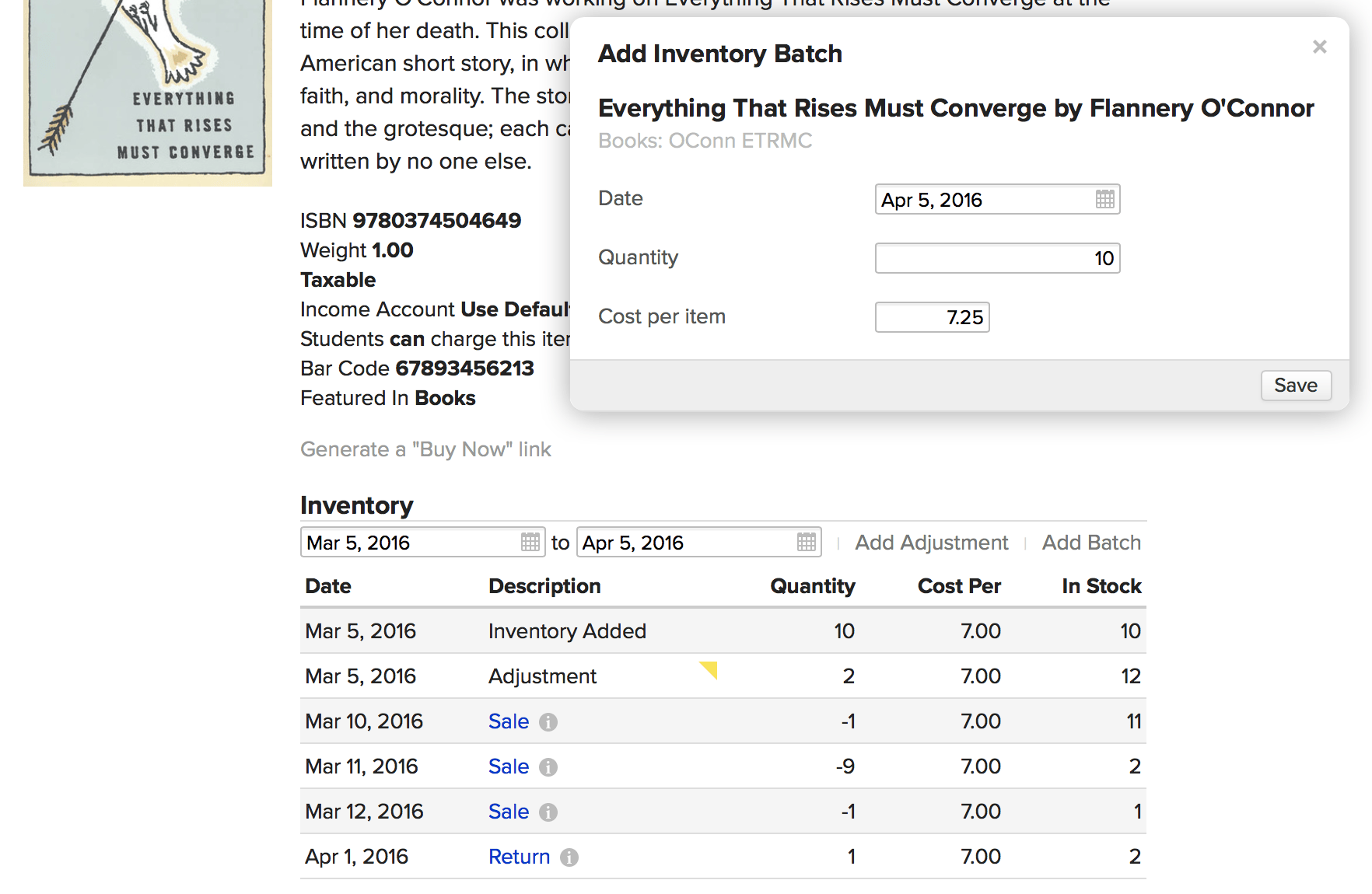Open the Add Adjustment link
Screen dimensions: 1372x894
coord(931,543)
